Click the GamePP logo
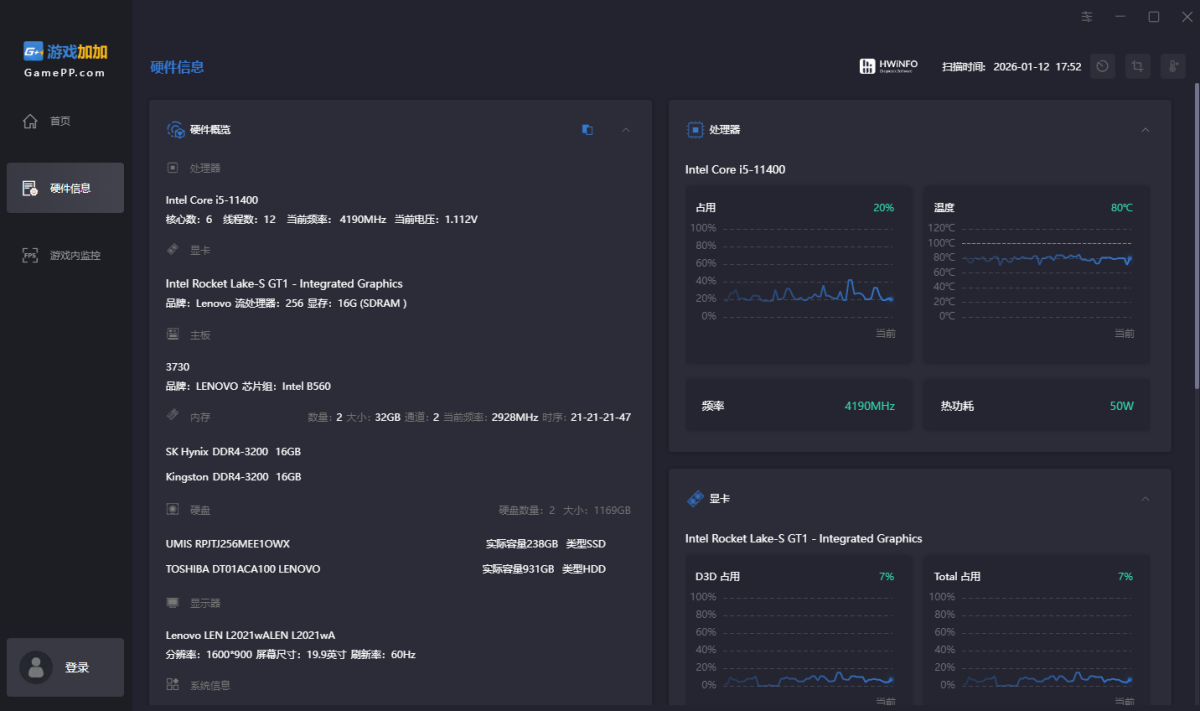Image resolution: width=1200 pixels, height=711 pixels. 65,59
